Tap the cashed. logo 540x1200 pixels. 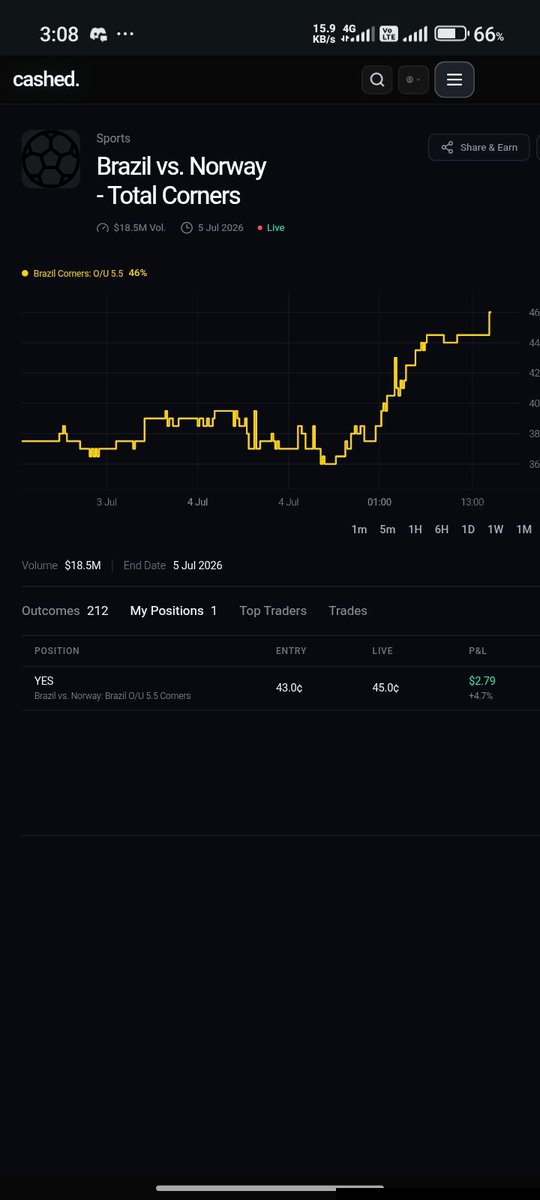(46, 80)
